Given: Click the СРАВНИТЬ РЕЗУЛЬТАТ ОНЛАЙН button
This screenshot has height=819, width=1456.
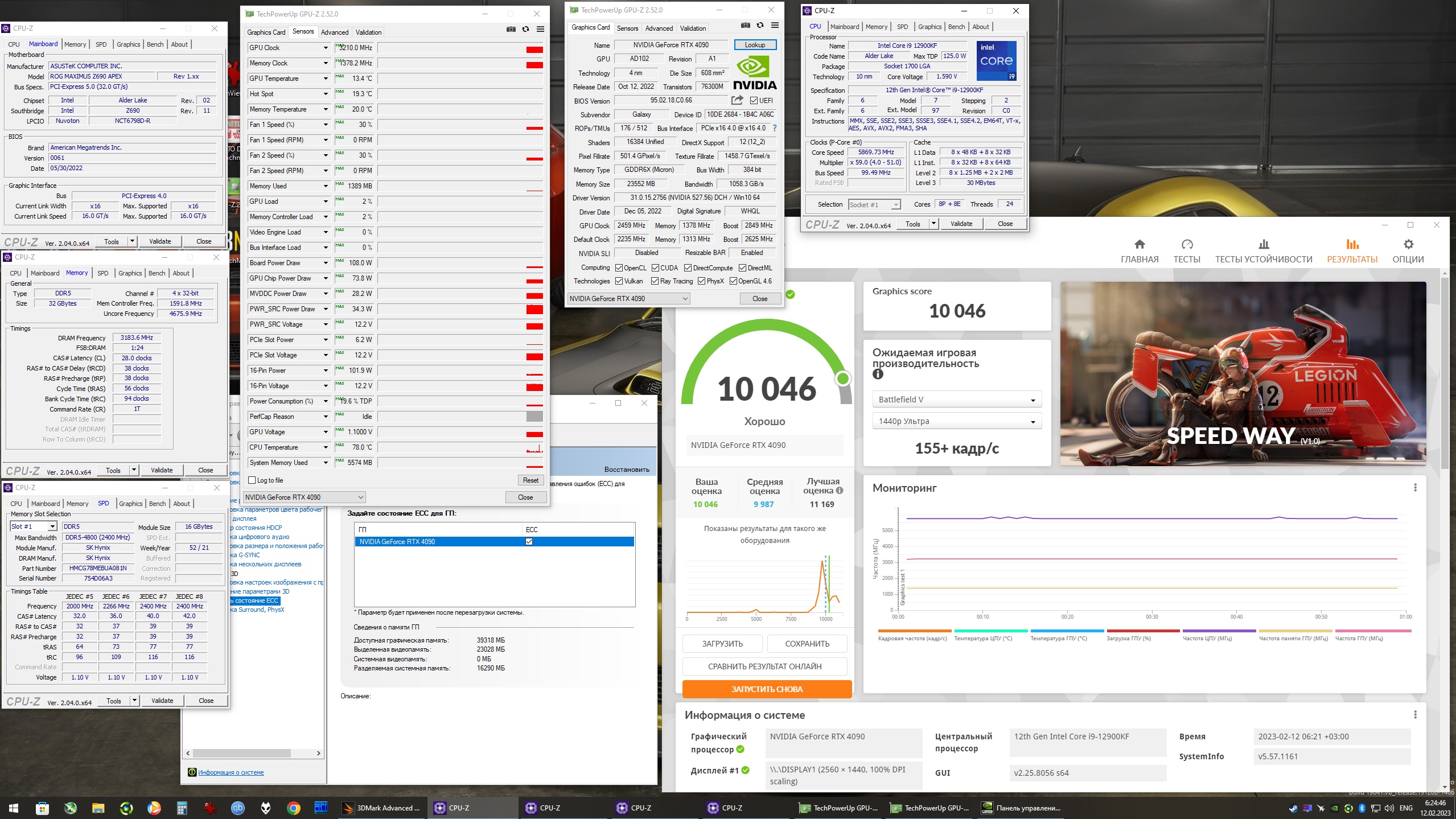Looking at the screenshot, I should (x=764, y=666).
